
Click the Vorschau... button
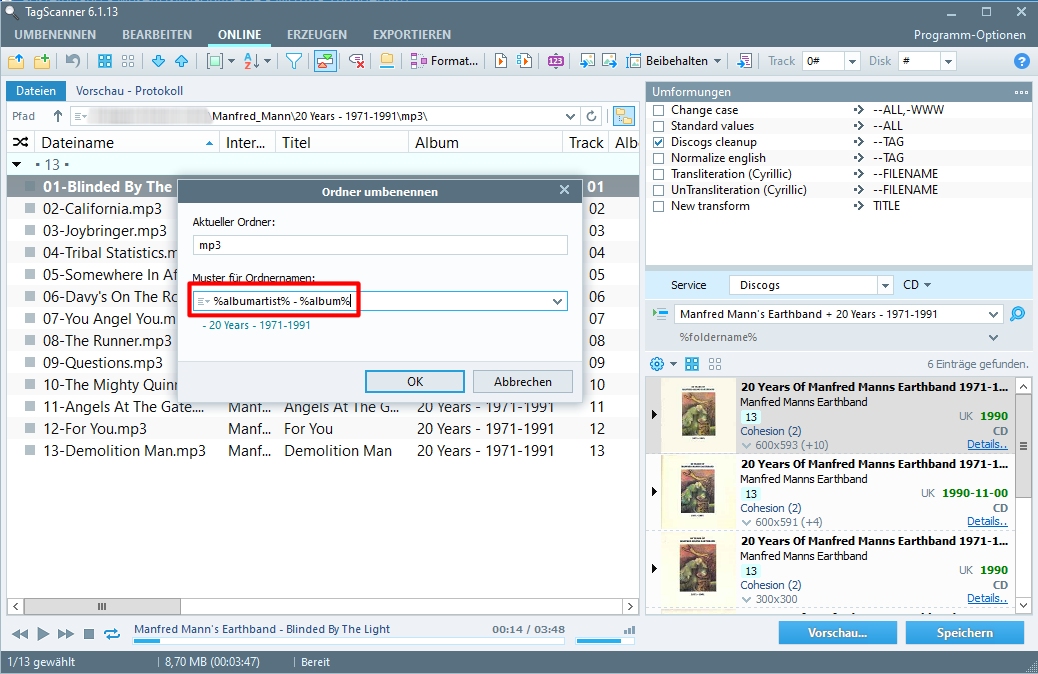(x=837, y=633)
